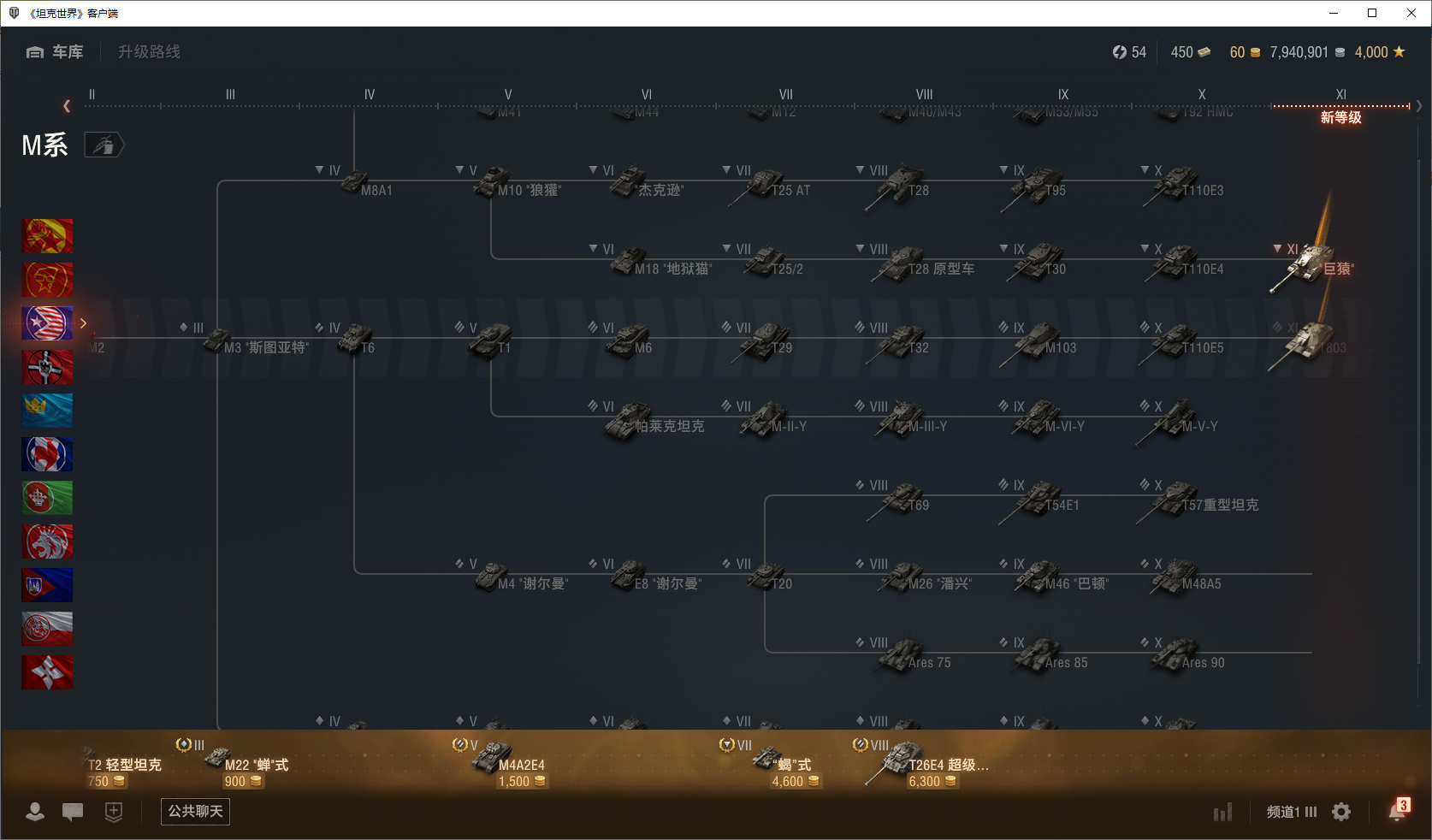This screenshot has width=1432, height=840.
Task: Open the server statistics bars icon
Action: [1223, 812]
